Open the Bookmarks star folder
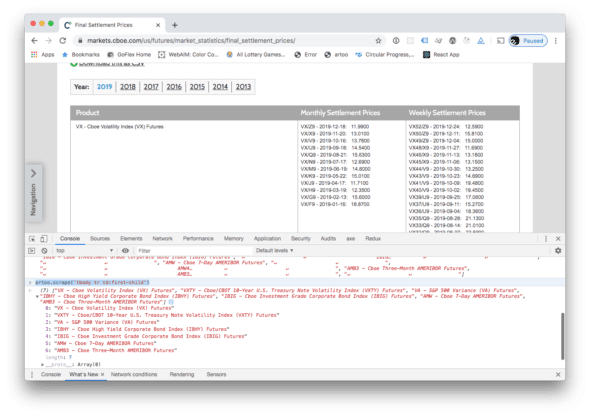This screenshot has width=590, height=416. pos(81,55)
